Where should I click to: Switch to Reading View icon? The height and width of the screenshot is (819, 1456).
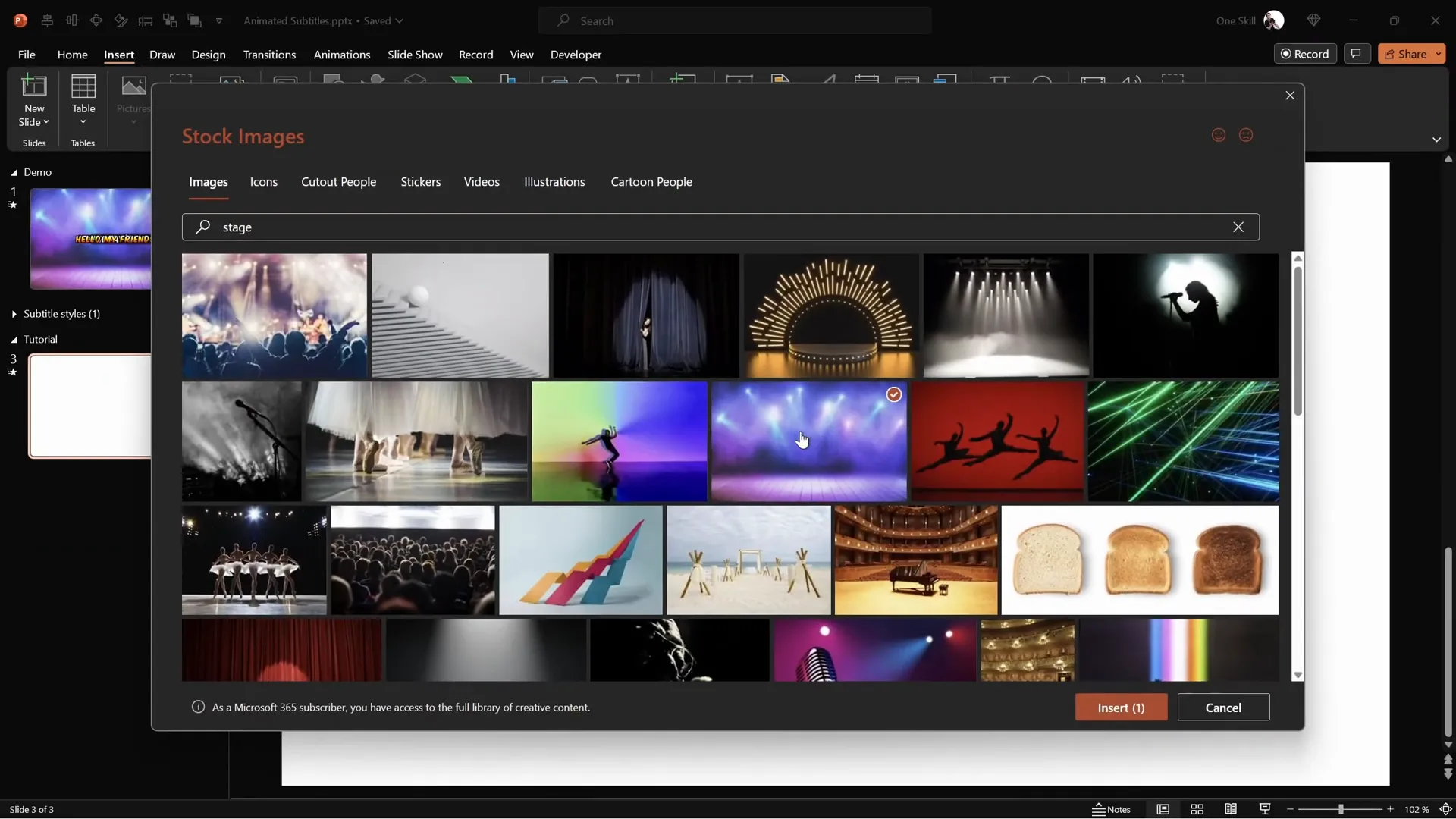(x=1231, y=809)
